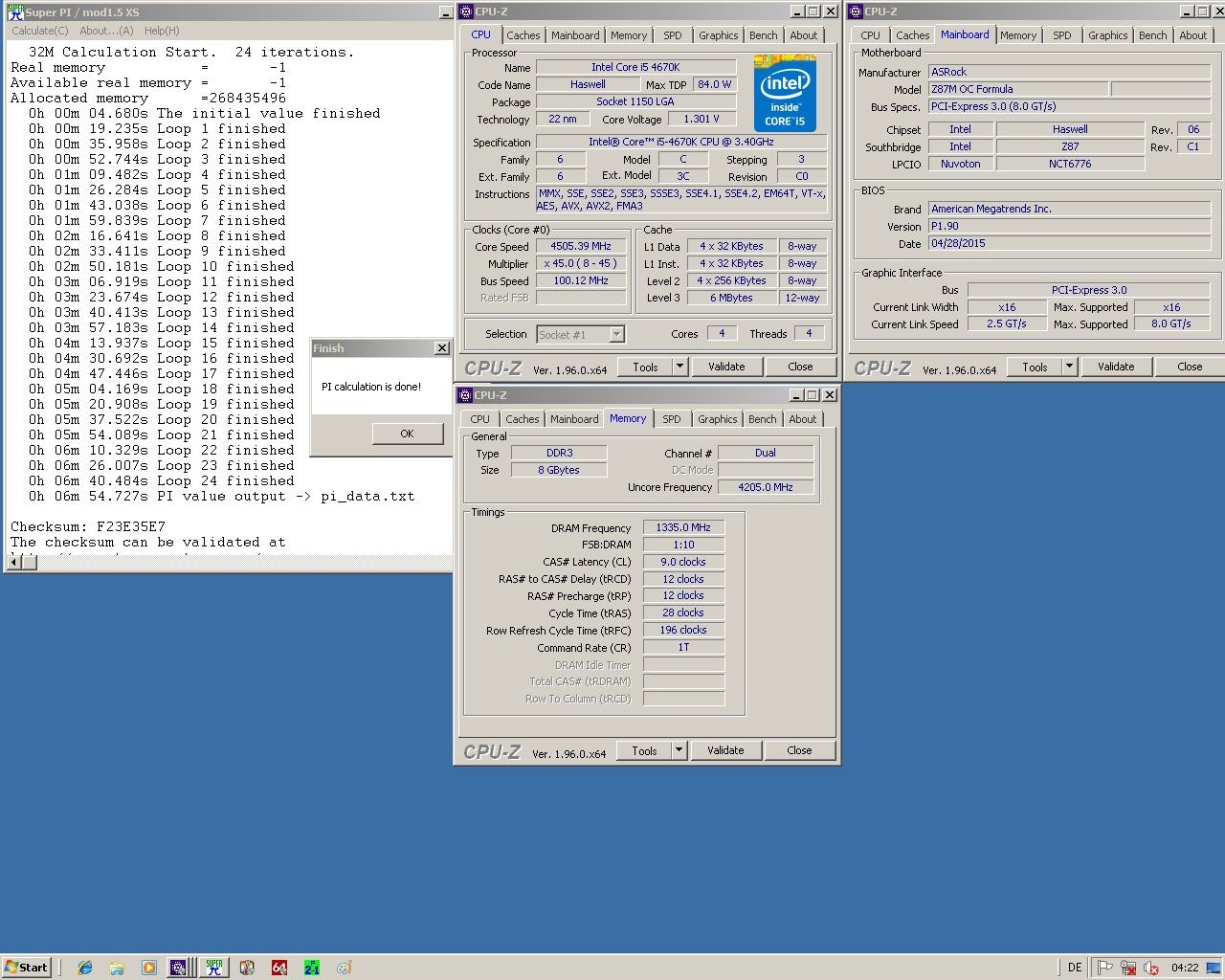The image size is (1225, 980).
Task: Click Validate in Mainboard window
Action: click(x=1116, y=367)
